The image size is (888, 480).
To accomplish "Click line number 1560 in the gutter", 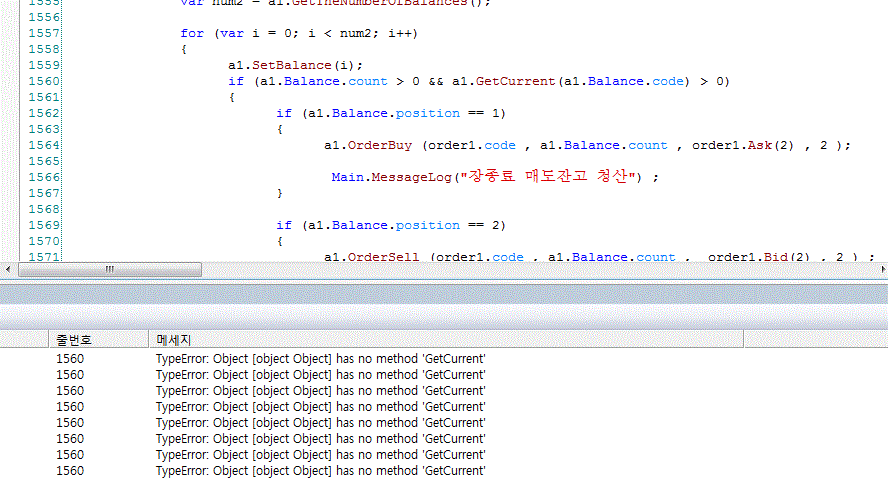I will (43, 81).
